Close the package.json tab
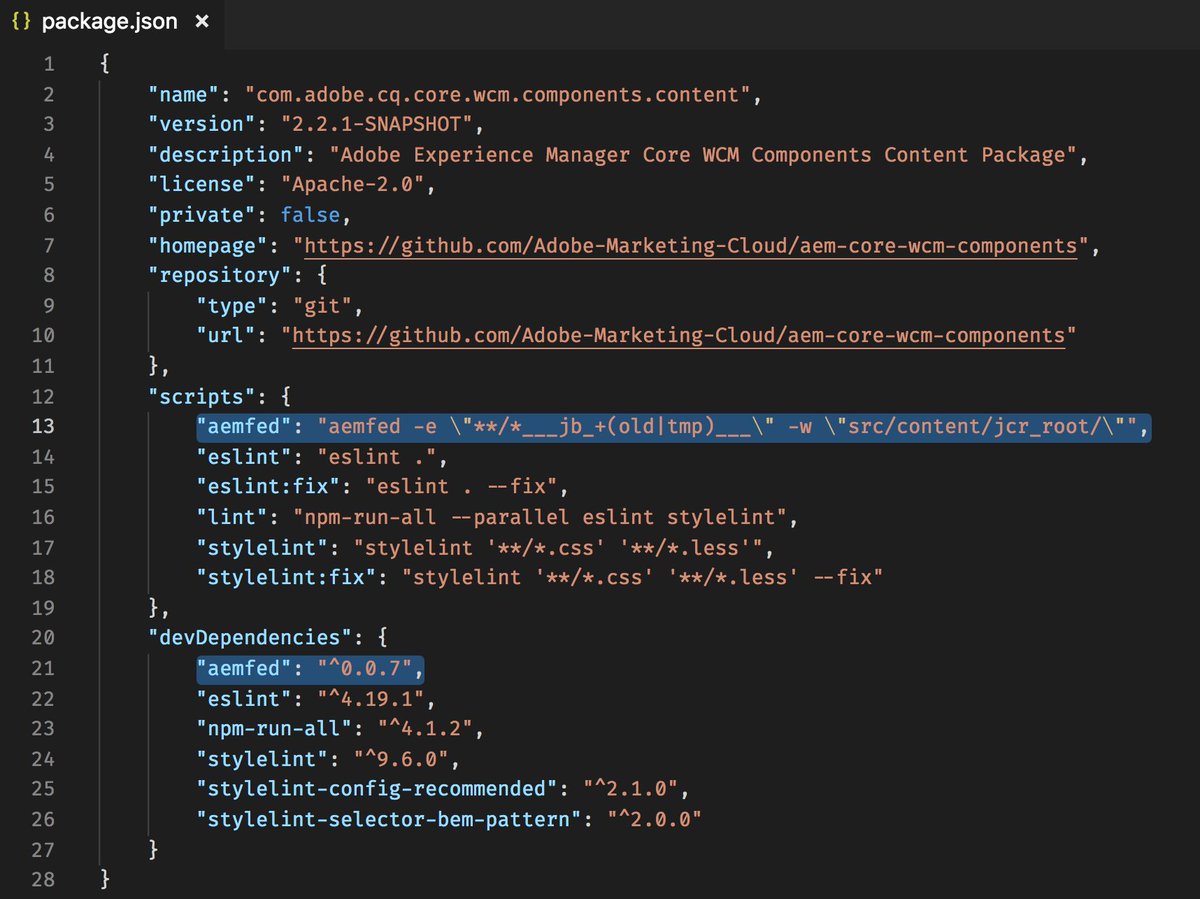The image size is (1200, 899). tap(202, 22)
